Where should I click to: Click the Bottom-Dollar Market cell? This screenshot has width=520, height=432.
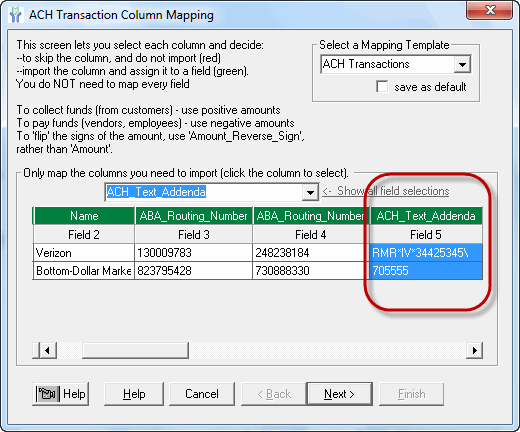[x=84, y=271]
